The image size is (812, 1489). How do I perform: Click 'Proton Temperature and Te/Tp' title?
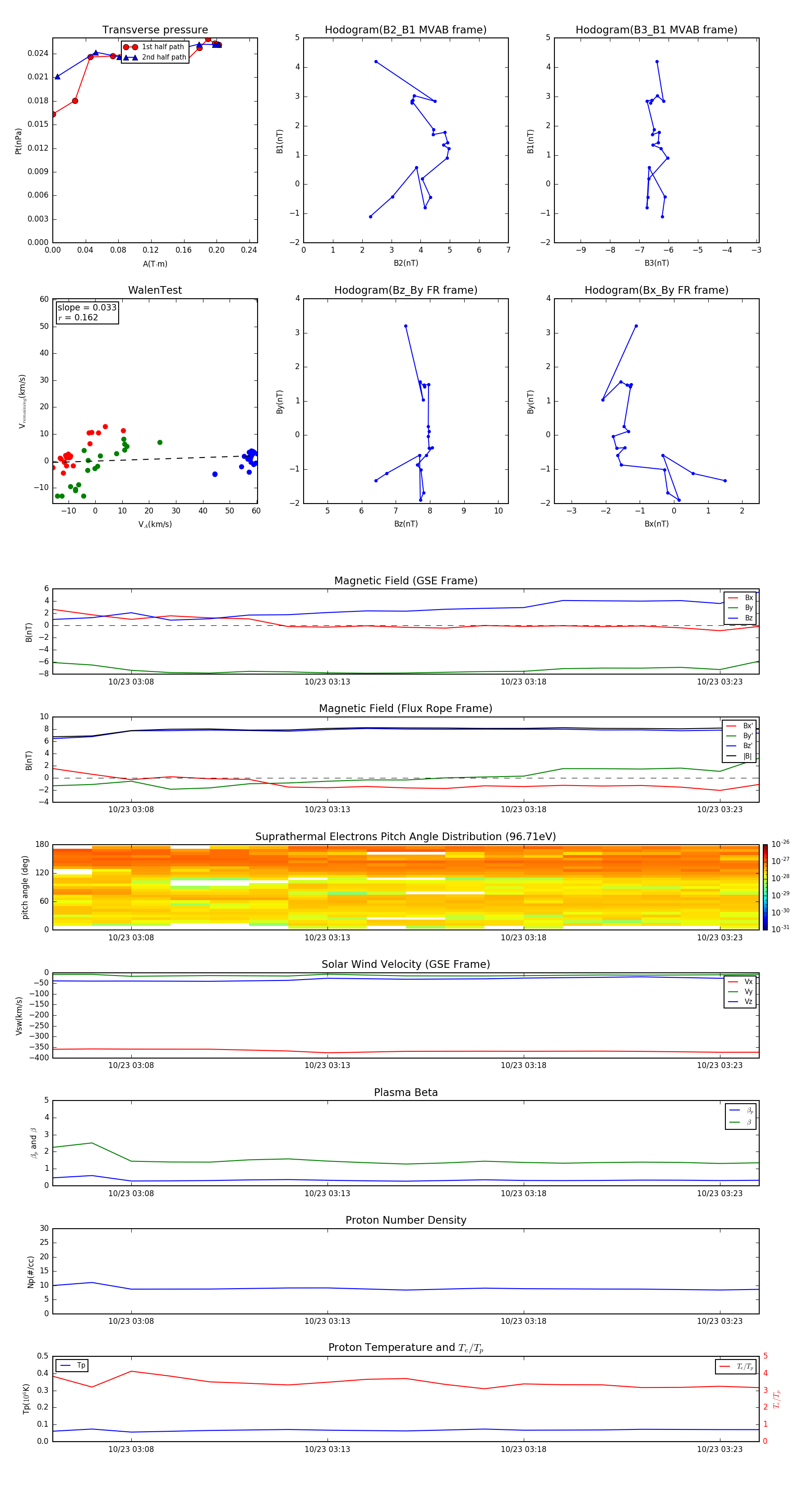tap(406, 1348)
